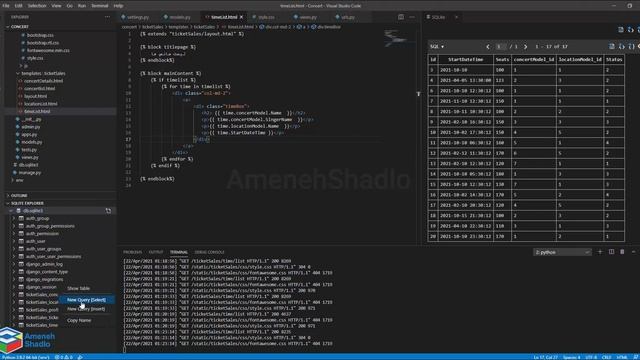Open locationList.html in explorer

[x=40, y=104]
